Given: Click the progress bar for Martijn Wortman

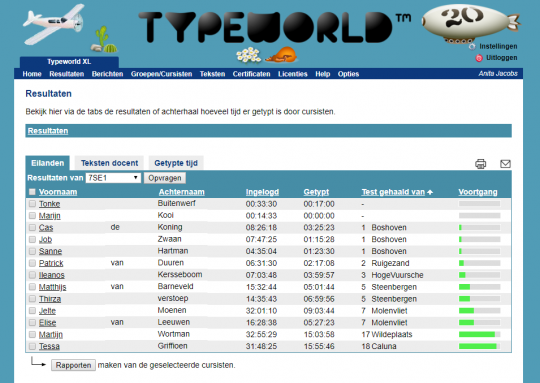Looking at the screenshot, I should tap(479, 334).
